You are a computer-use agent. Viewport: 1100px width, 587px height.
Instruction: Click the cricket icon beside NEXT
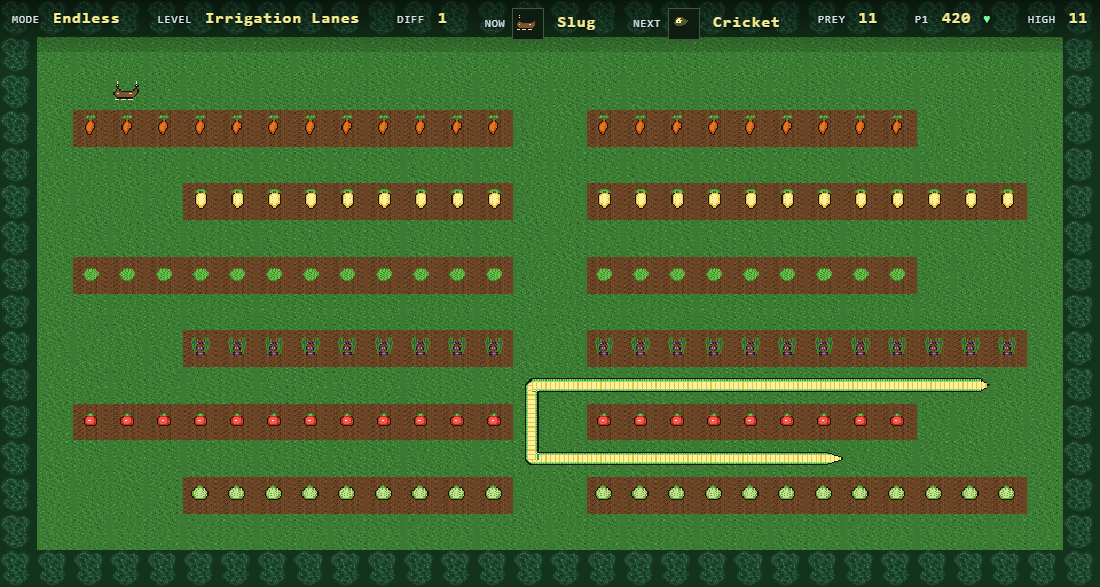(683, 23)
